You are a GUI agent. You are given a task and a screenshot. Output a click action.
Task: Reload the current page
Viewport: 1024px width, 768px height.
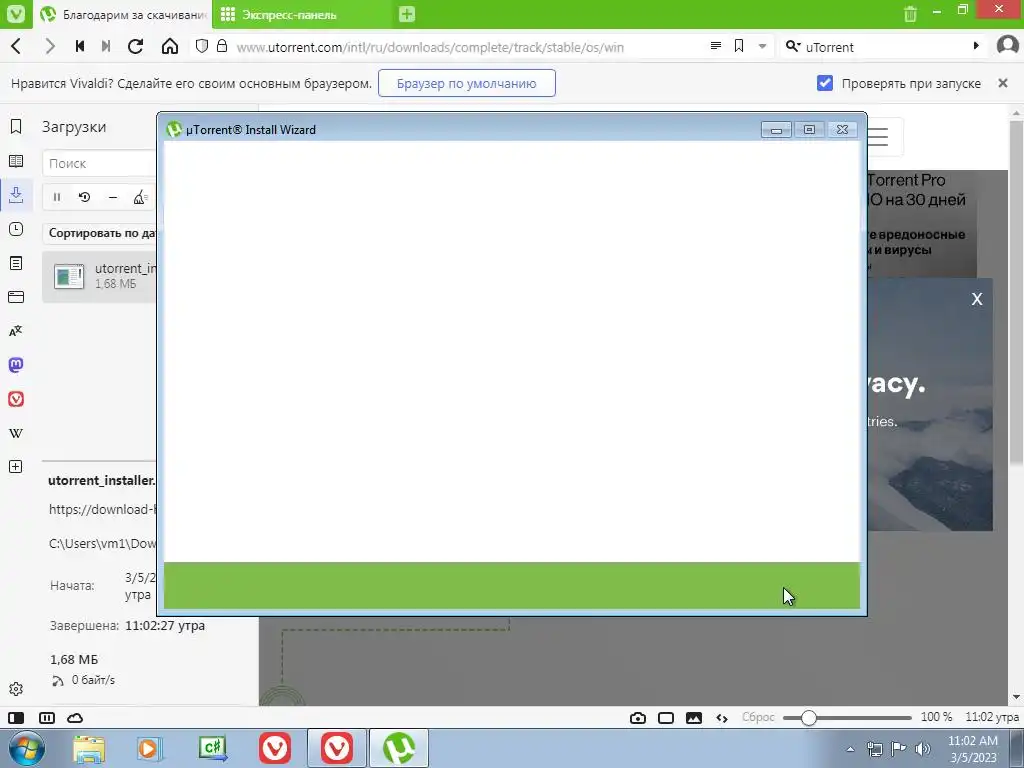pos(136,46)
